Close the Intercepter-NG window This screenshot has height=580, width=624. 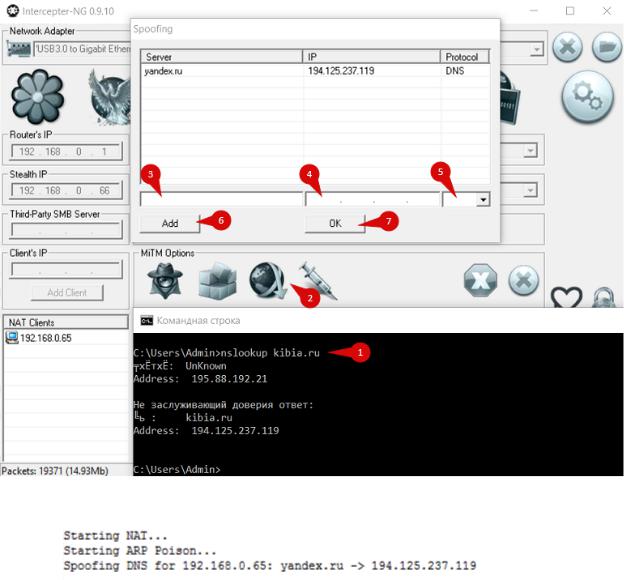pos(606,11)
